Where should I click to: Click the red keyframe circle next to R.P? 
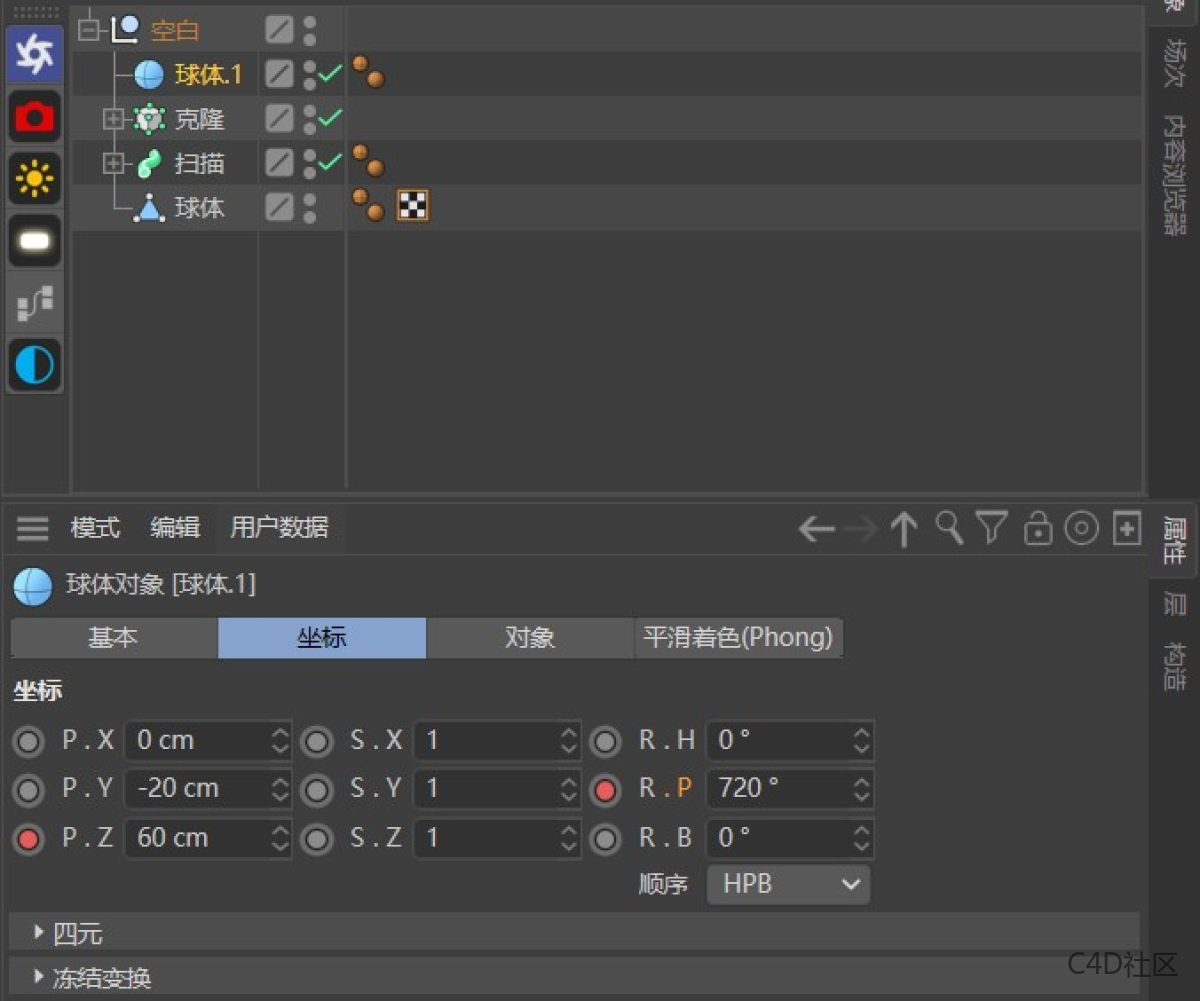606,789
